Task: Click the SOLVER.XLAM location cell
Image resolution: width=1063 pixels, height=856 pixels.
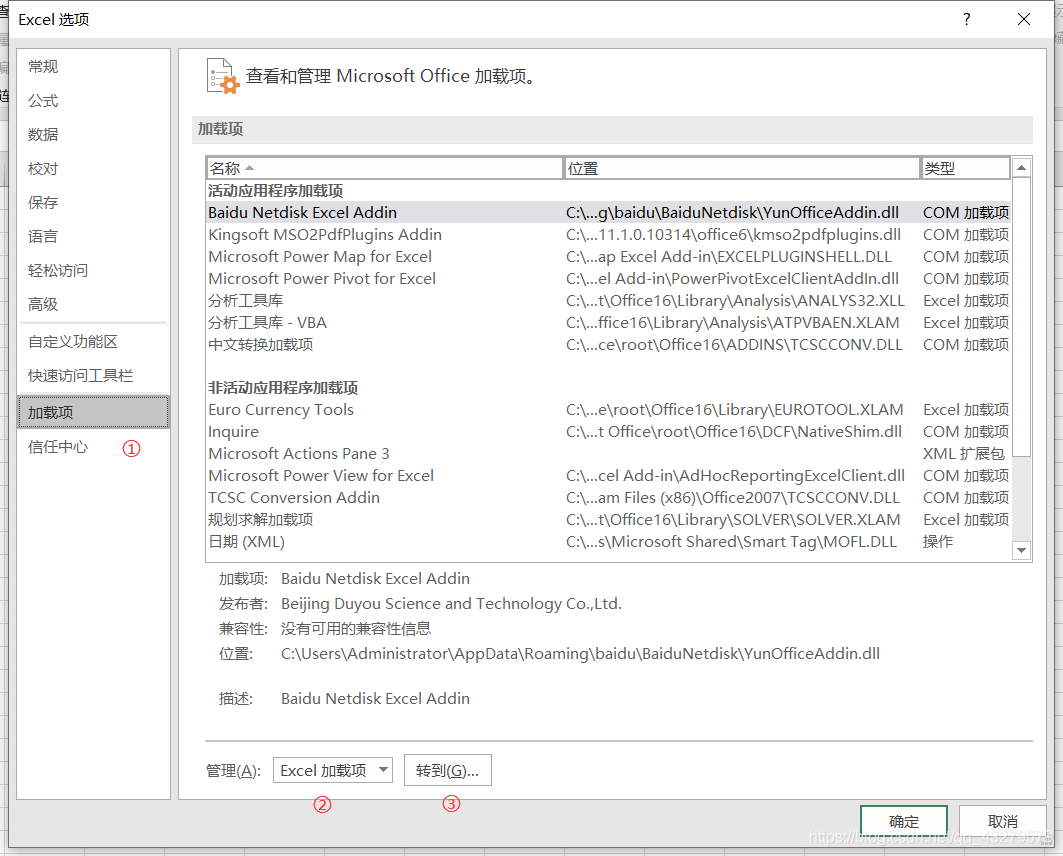Action: click(734, 520)
